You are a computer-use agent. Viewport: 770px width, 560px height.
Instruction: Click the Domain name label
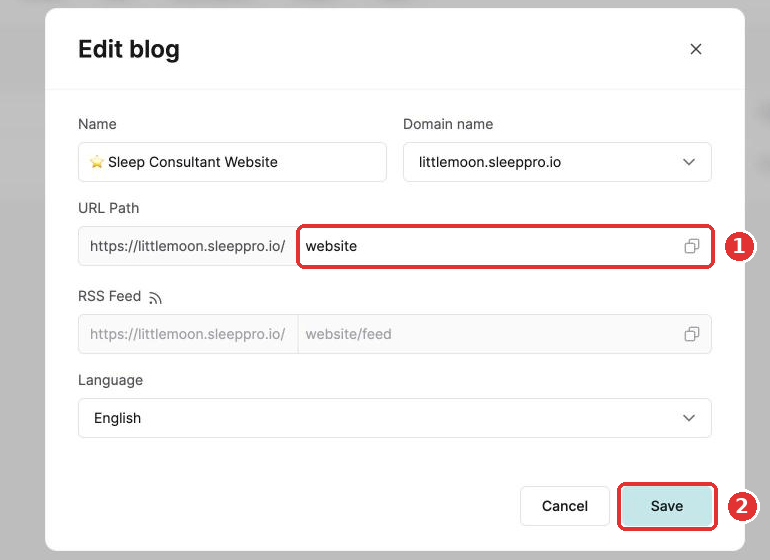(448, 124)
